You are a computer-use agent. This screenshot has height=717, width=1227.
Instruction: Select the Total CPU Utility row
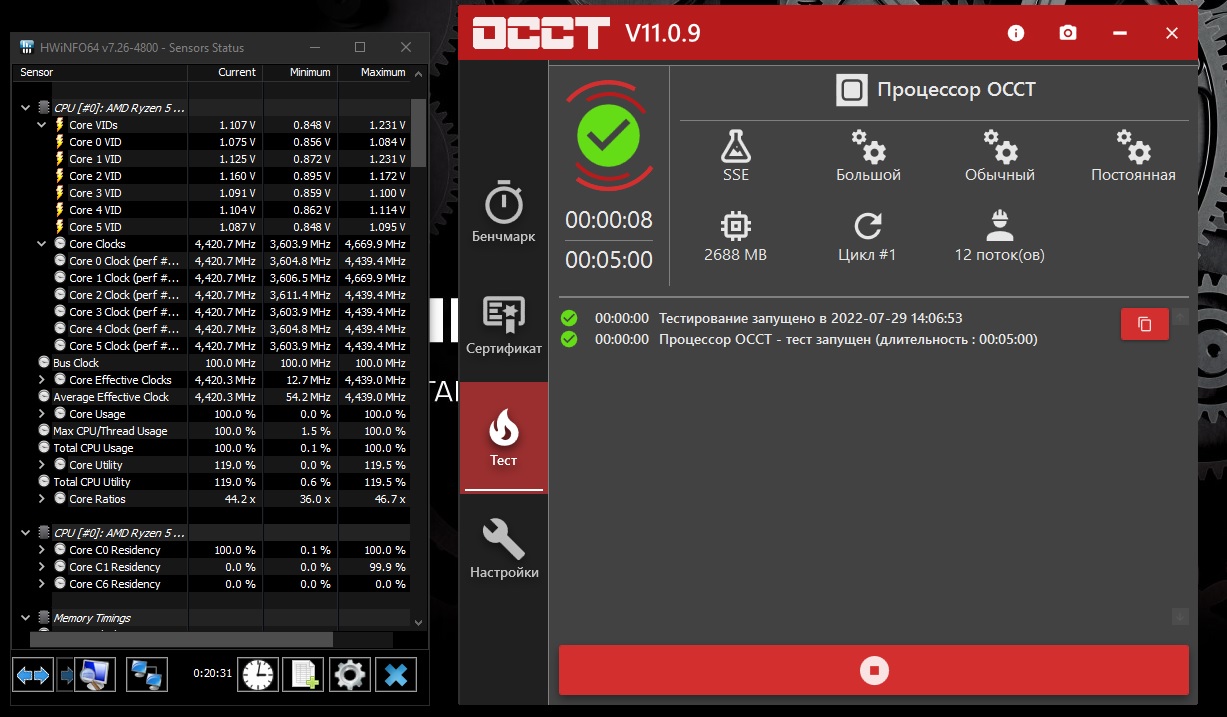[212, 482]
